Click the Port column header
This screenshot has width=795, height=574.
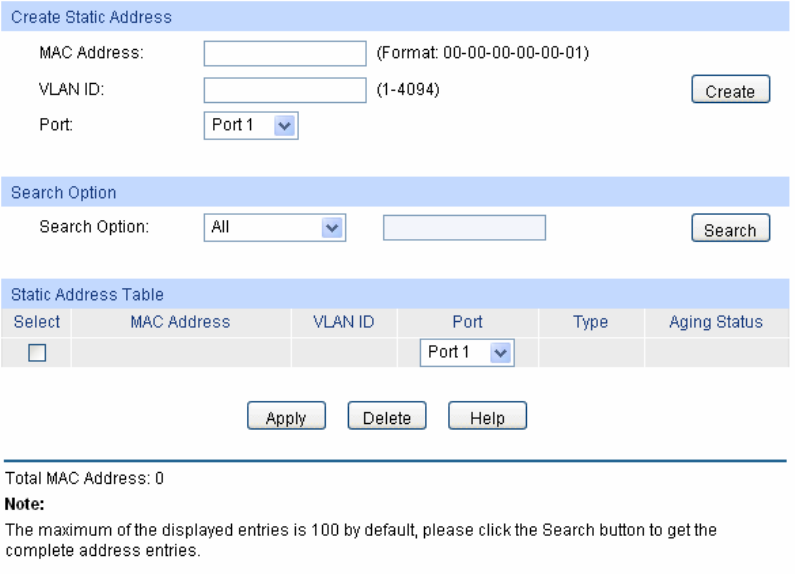point(467,322)
